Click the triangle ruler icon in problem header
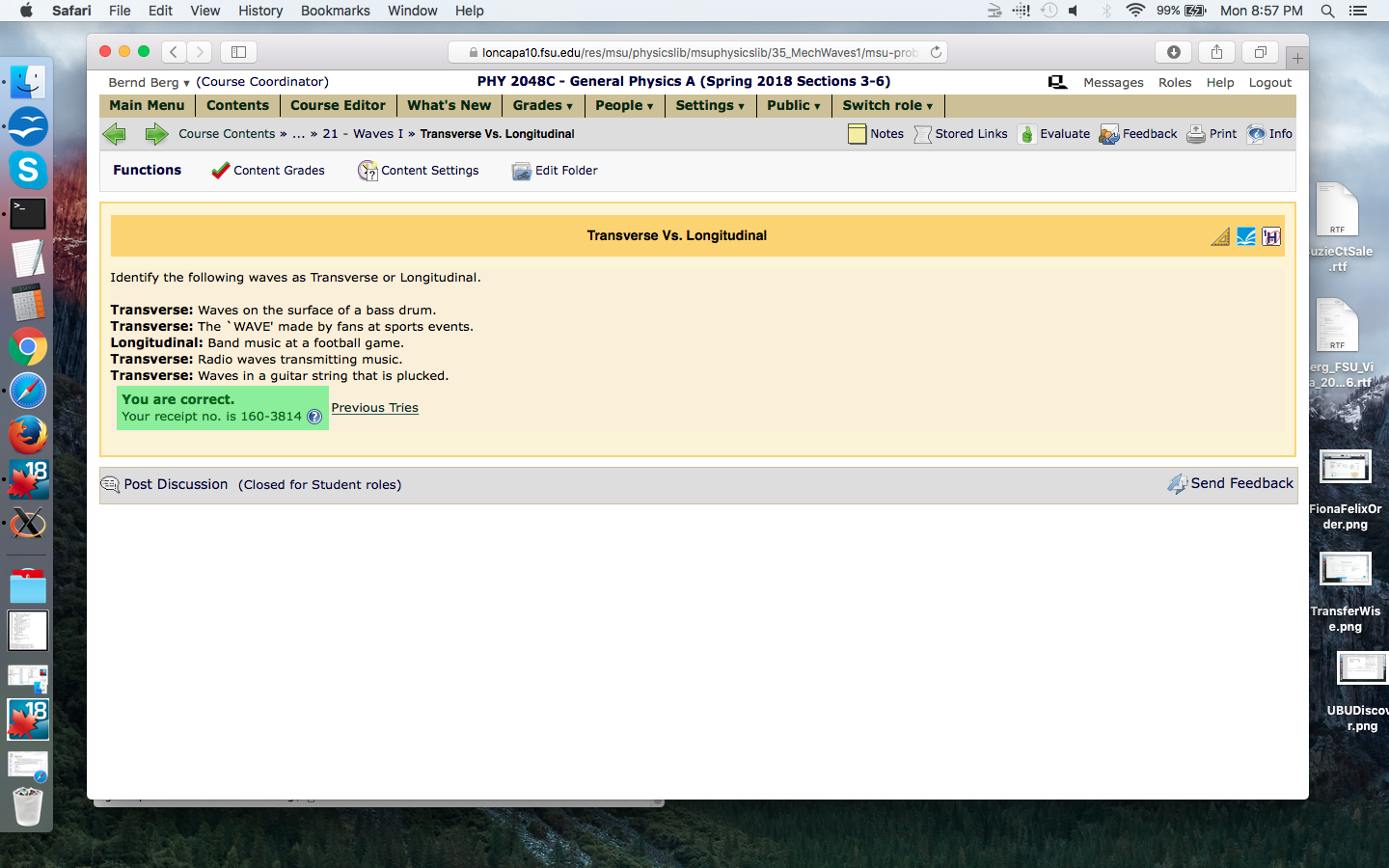 pos(1220,236)
